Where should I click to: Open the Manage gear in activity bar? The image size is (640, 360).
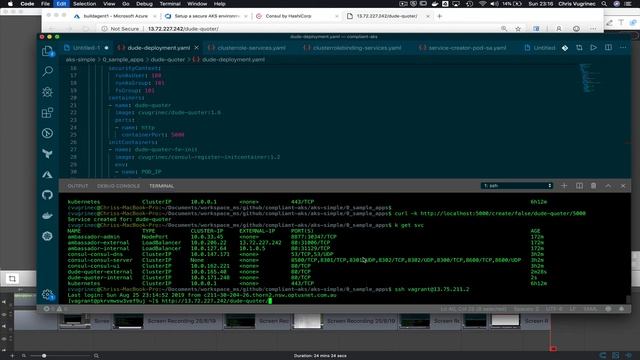47,294
